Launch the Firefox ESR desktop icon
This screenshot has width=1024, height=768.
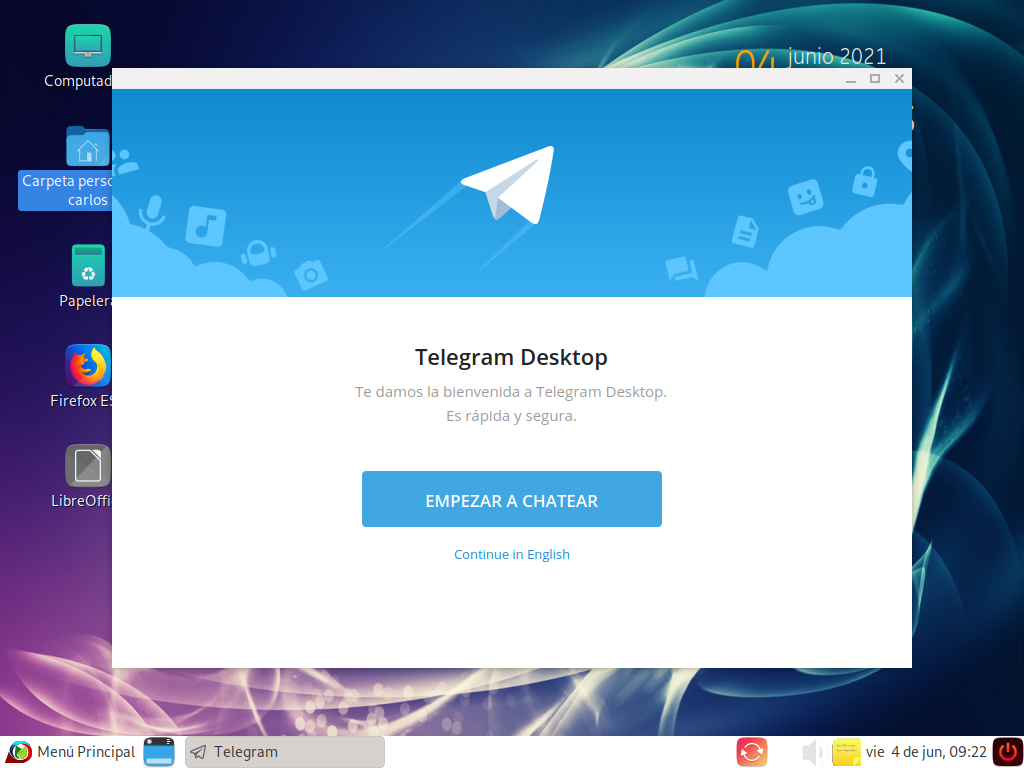click(88, 366)
